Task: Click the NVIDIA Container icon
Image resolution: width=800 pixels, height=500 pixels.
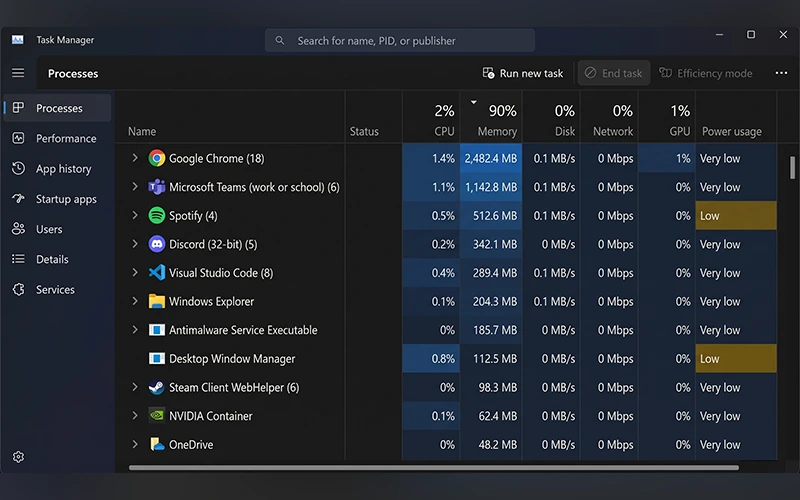Action: 157,415
